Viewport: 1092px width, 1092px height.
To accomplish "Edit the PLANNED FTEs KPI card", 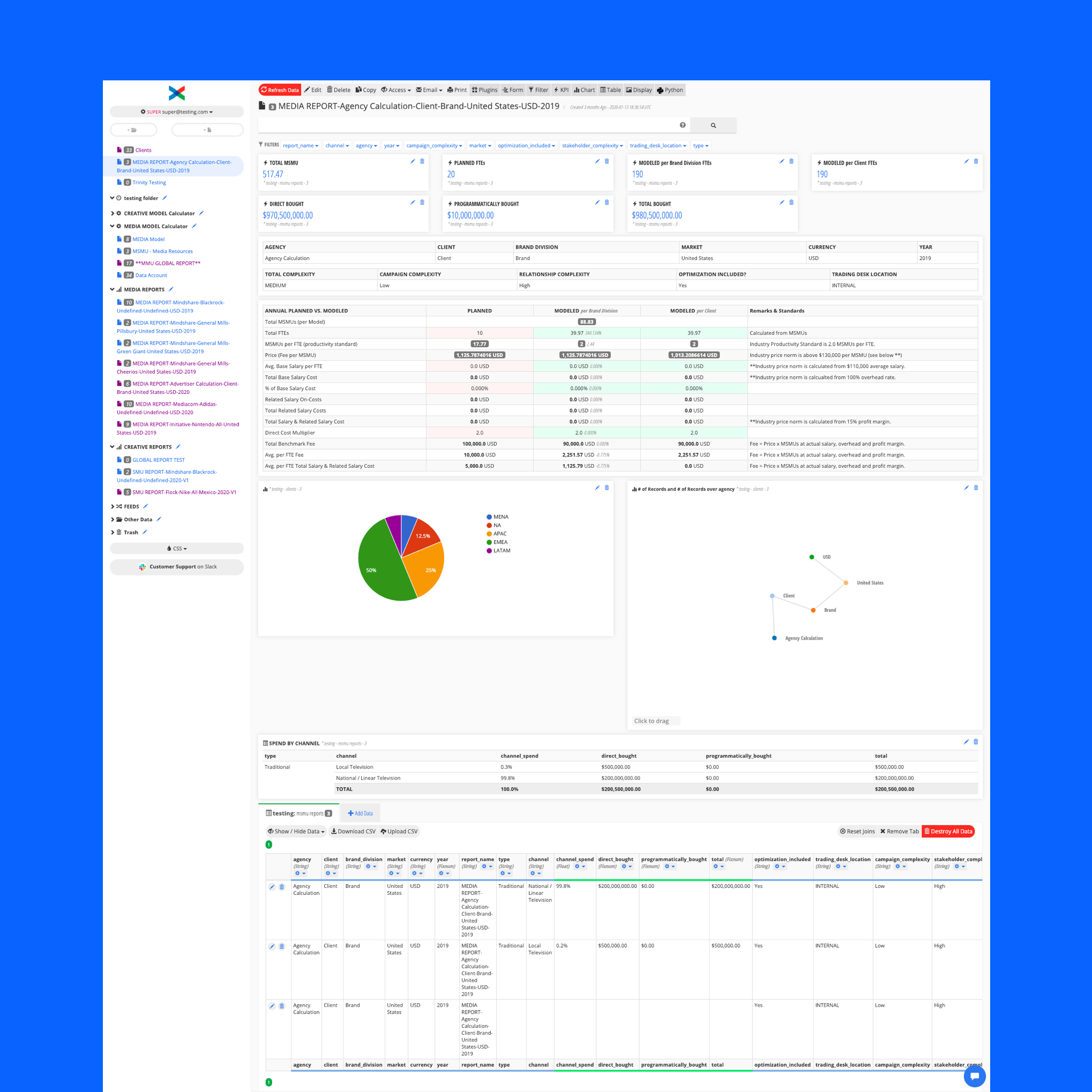I will [x=597, y=162].
